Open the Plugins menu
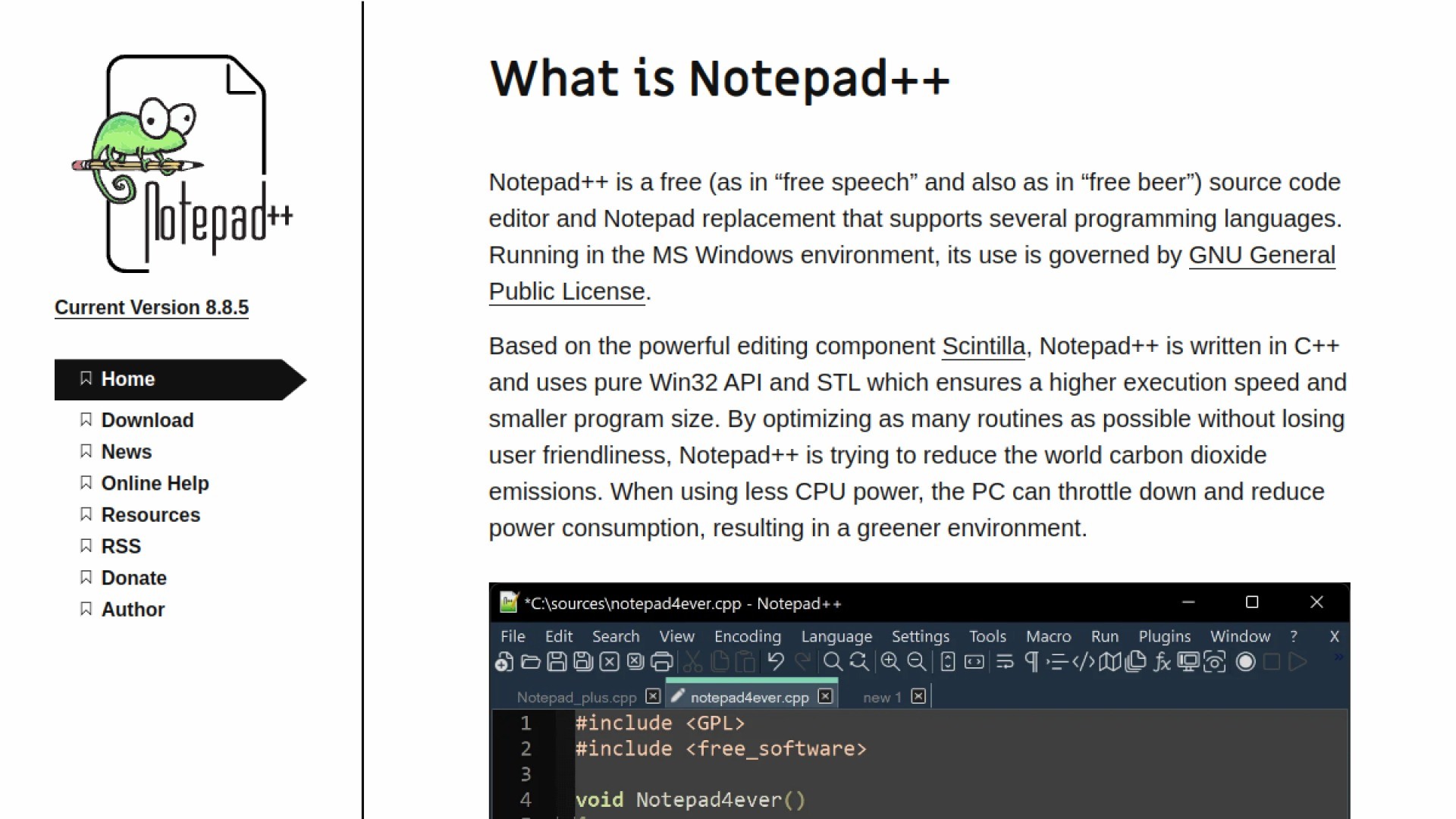 [1163, 636]
